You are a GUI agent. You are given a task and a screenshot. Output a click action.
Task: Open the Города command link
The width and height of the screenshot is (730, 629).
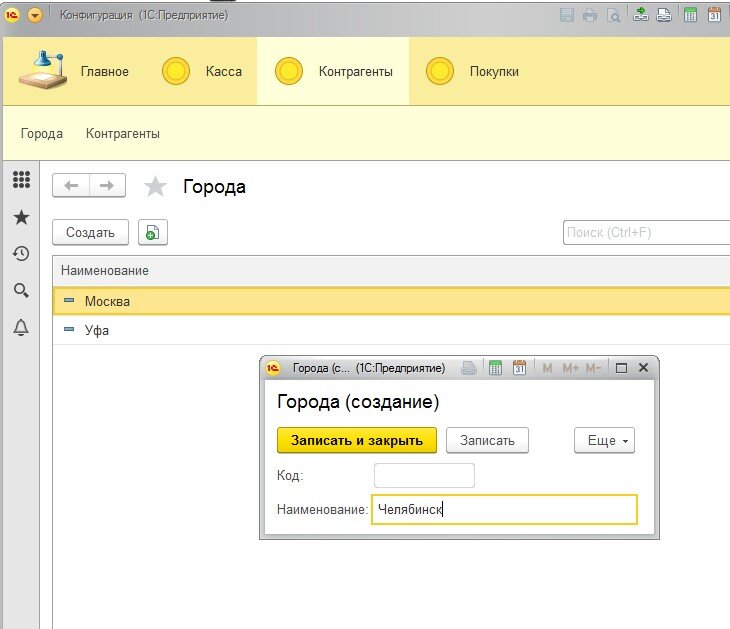pos(42,134)
